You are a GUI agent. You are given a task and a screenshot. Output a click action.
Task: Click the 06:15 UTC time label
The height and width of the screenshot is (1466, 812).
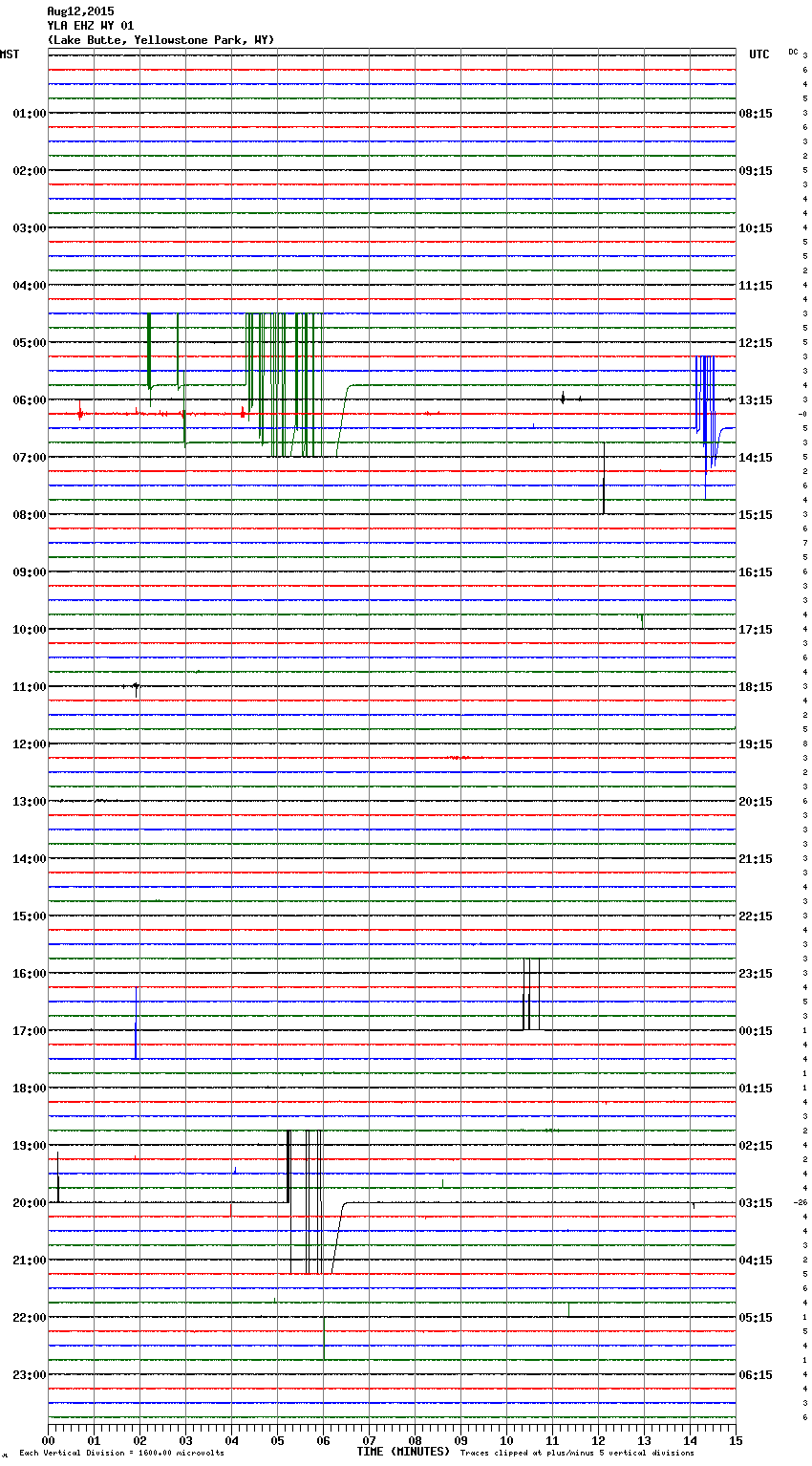[x=756, y=1375]
